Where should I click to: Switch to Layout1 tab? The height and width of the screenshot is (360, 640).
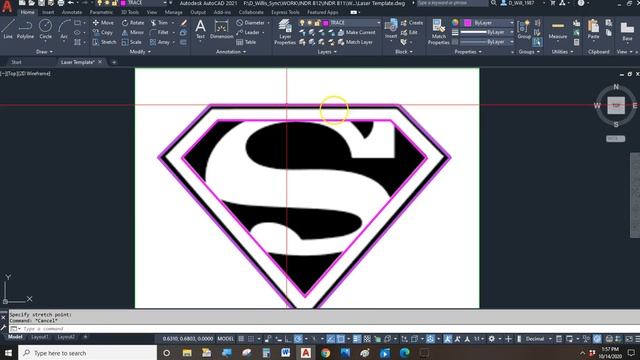click(40, 337)
